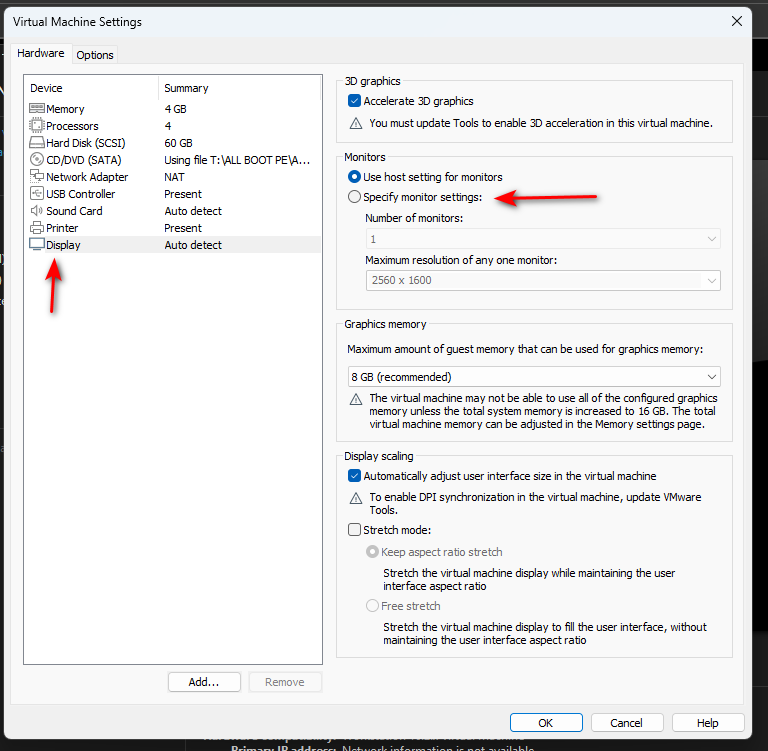Viewport: 768px width, 751px height.
Task: Click the Processors chip icon
Action: coord(37,125)
